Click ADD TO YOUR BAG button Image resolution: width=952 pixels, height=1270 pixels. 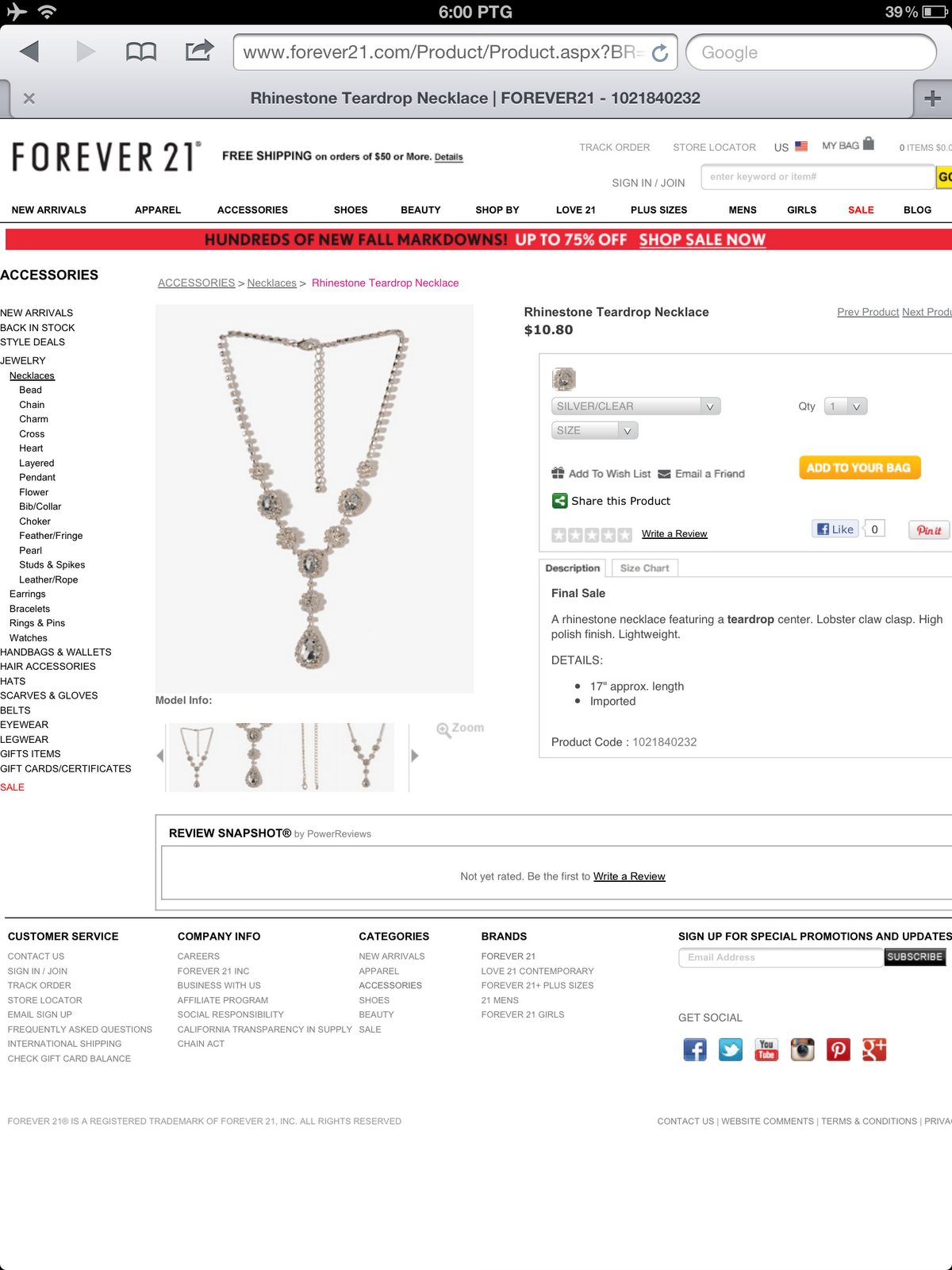tap(860, 468)
